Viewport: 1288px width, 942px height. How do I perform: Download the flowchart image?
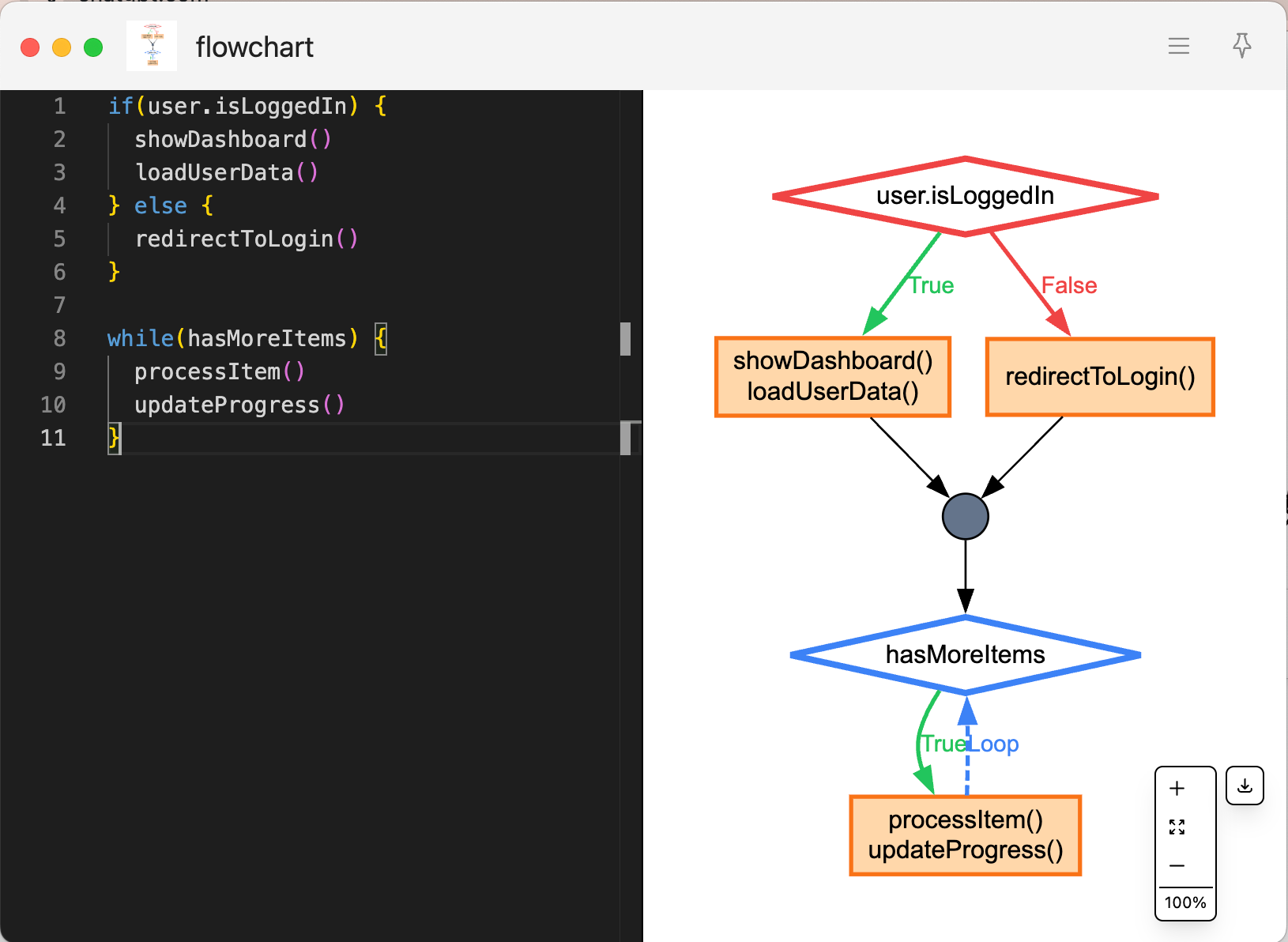1245,786
